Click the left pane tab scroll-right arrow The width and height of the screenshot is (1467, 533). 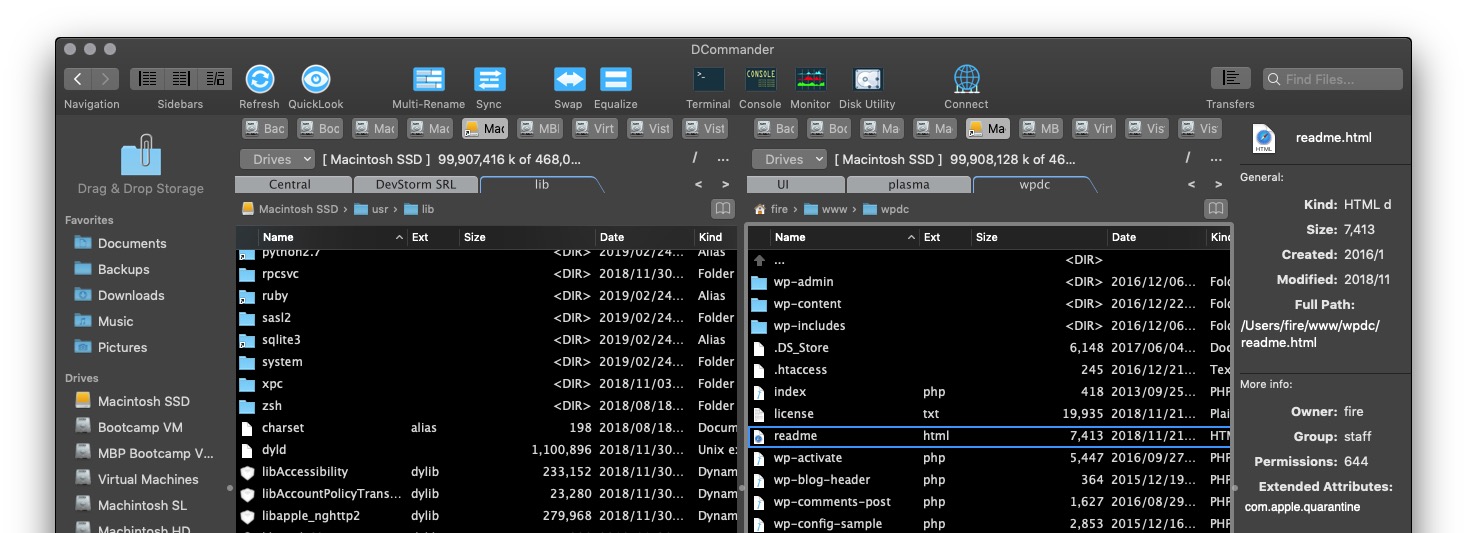click(x=725, y=184)
